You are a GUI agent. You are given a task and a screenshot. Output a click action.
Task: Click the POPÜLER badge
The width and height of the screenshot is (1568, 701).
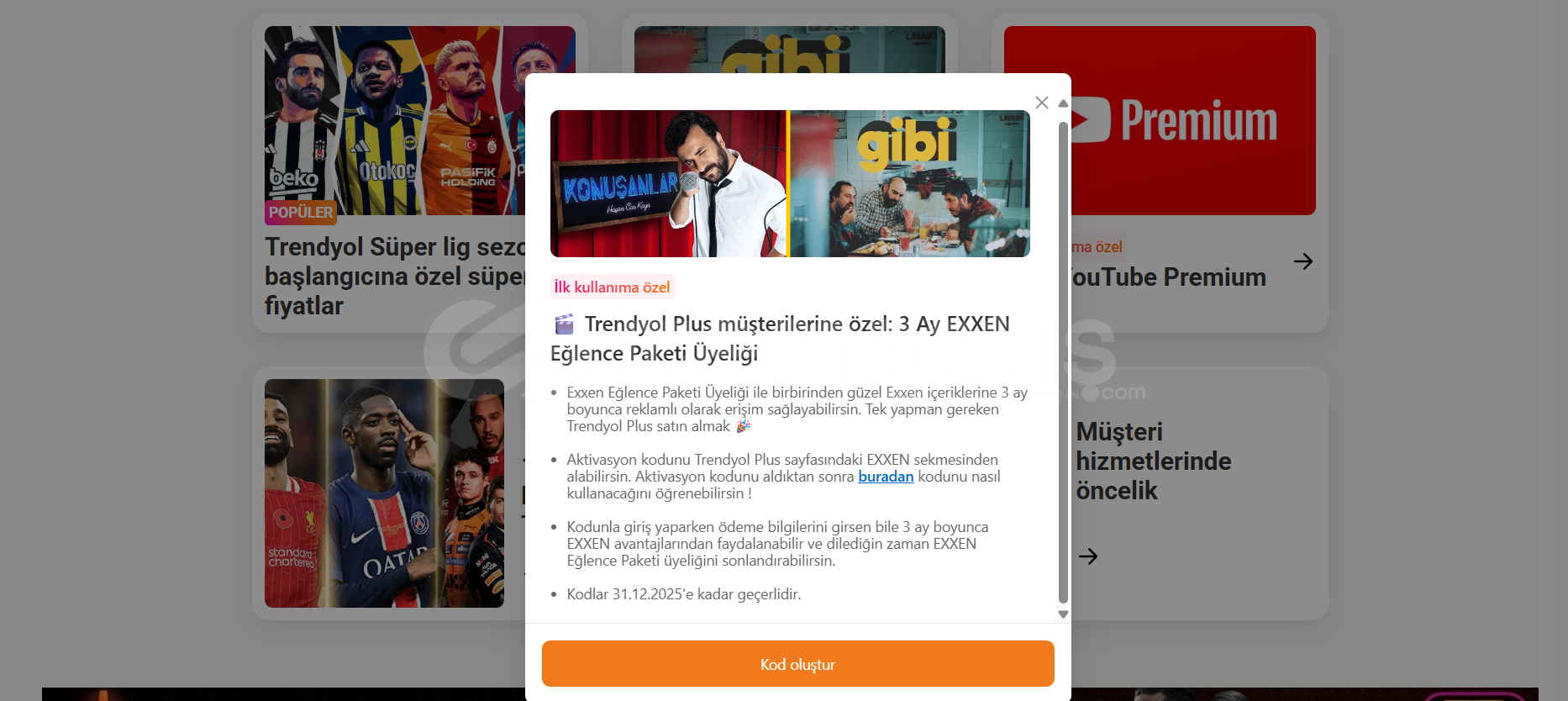301,213
